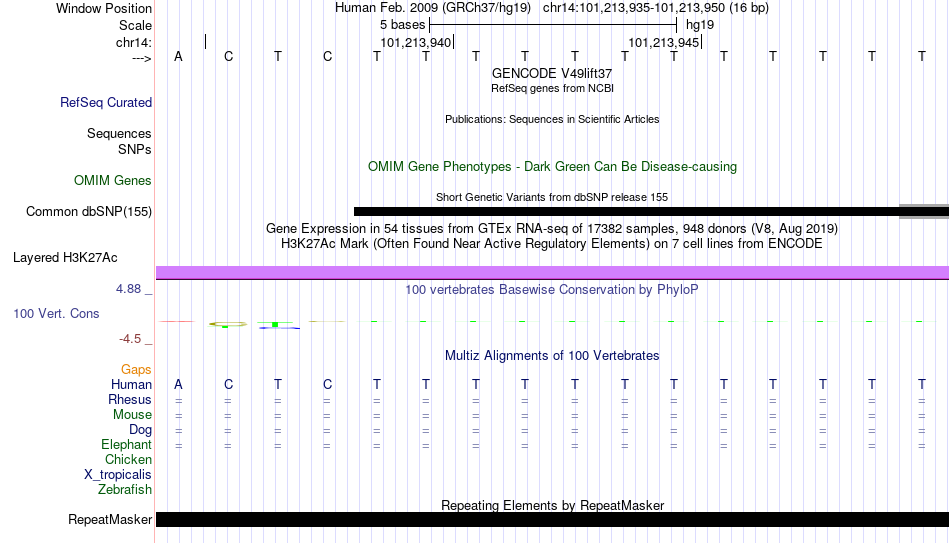Click the OMIM Gene Phenotypes track title

552,167
